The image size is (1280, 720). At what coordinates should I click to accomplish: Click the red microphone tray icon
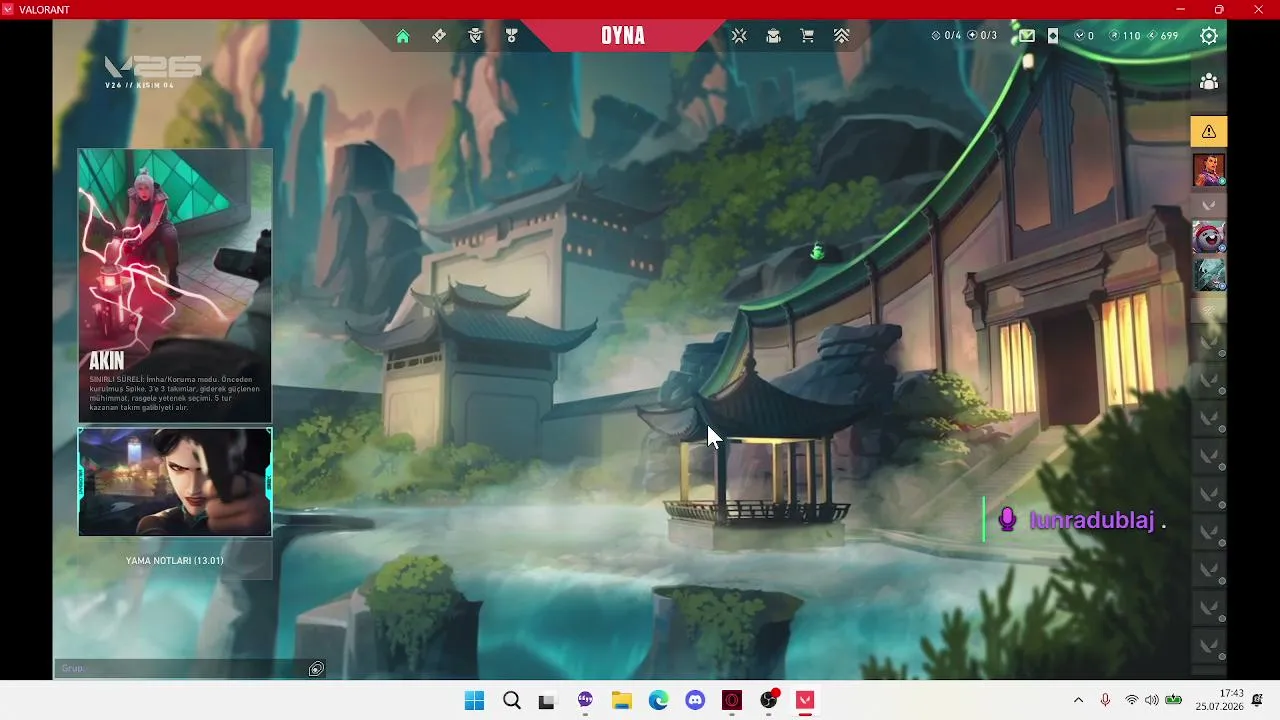pos(1105,700)
